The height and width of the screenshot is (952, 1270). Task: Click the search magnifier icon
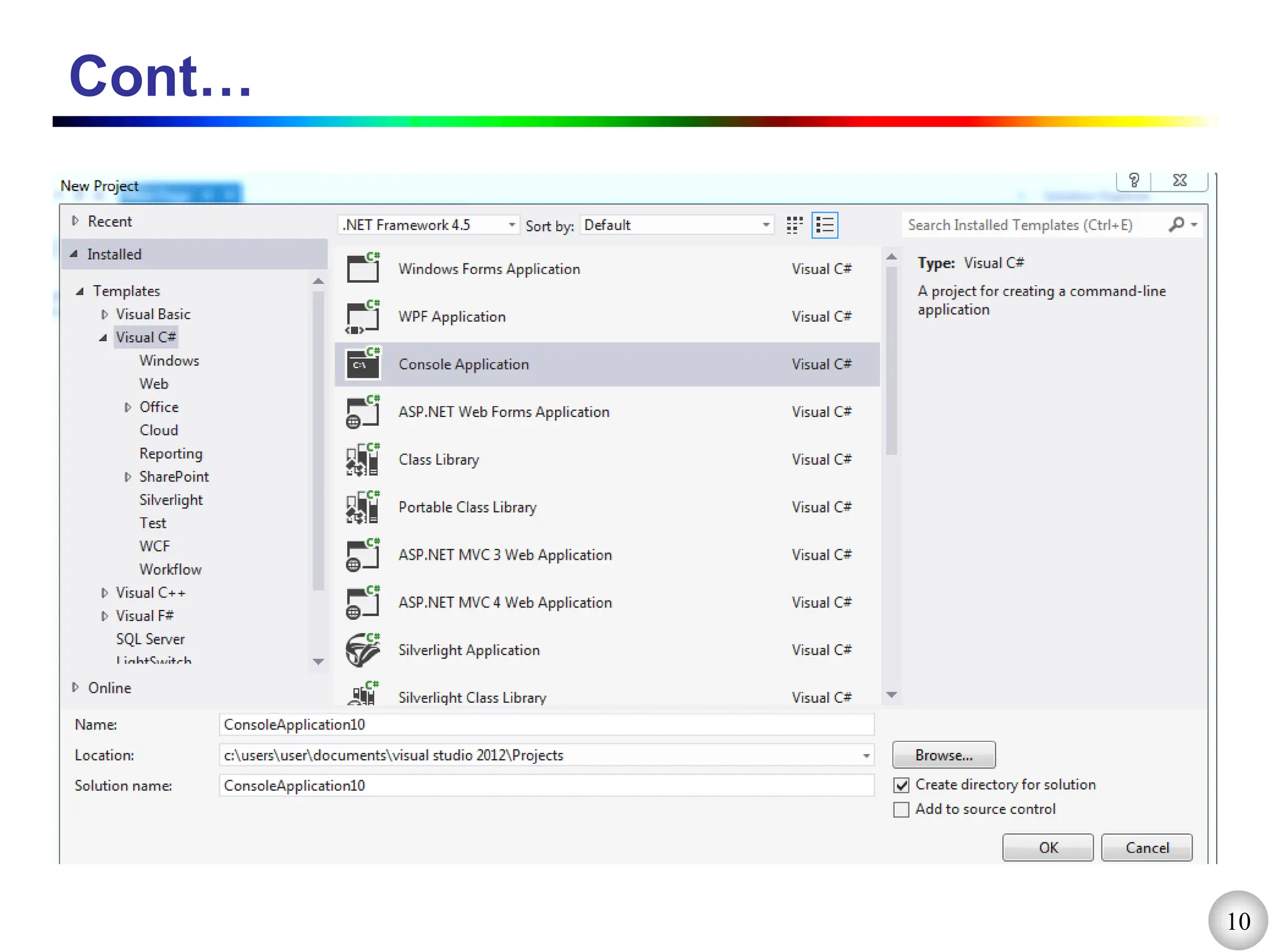click(1176, 224)
